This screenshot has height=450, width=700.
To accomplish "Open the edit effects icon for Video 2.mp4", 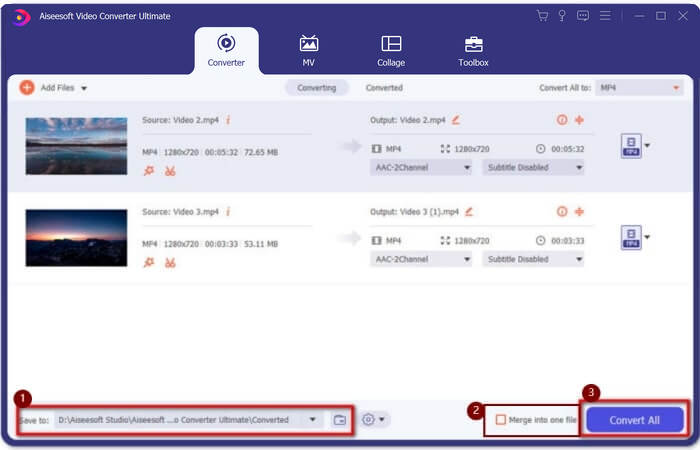I will 149,171.
